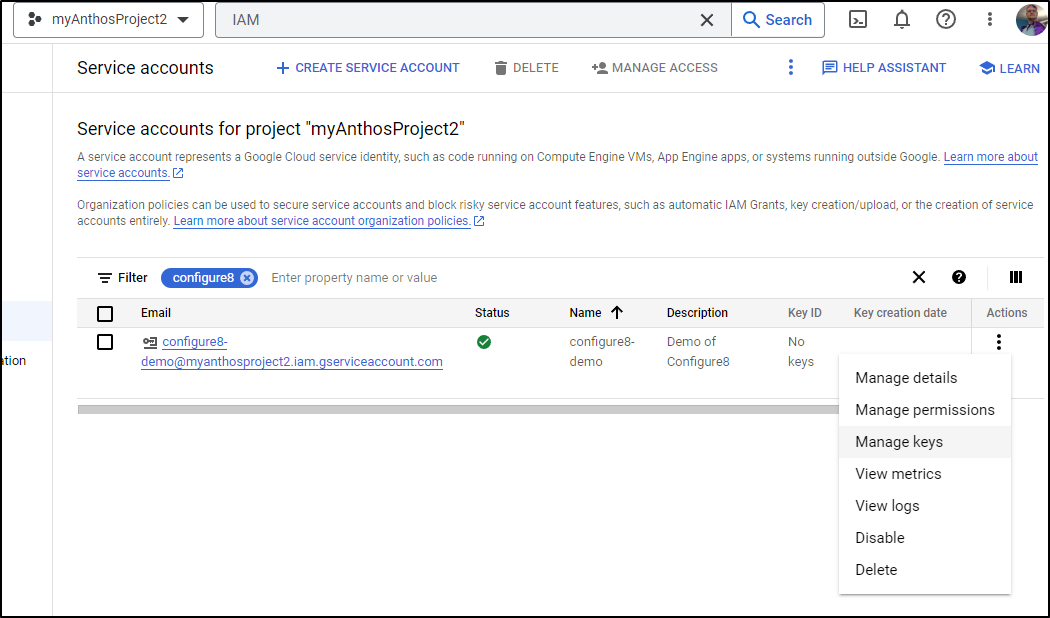Viewport: 1050px width, 618px height.
Task: Click the Description column header
Action: pyautogui.click(x=697, y=313)
